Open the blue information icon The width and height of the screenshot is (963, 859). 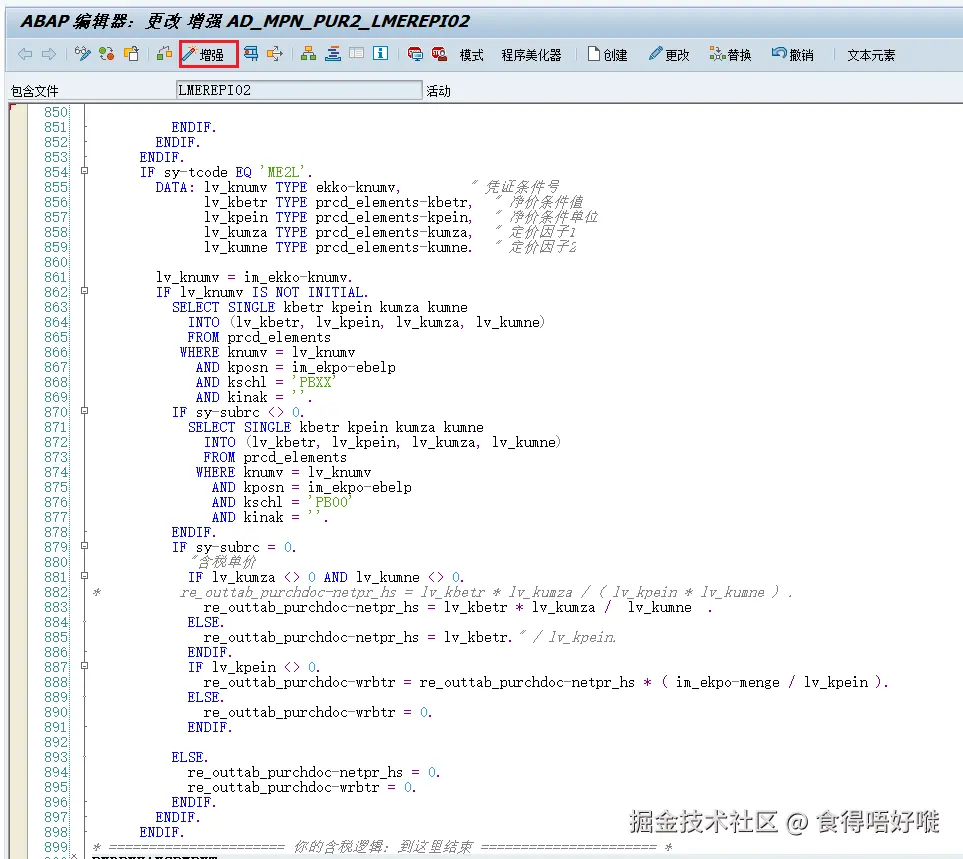click(381, 54)
